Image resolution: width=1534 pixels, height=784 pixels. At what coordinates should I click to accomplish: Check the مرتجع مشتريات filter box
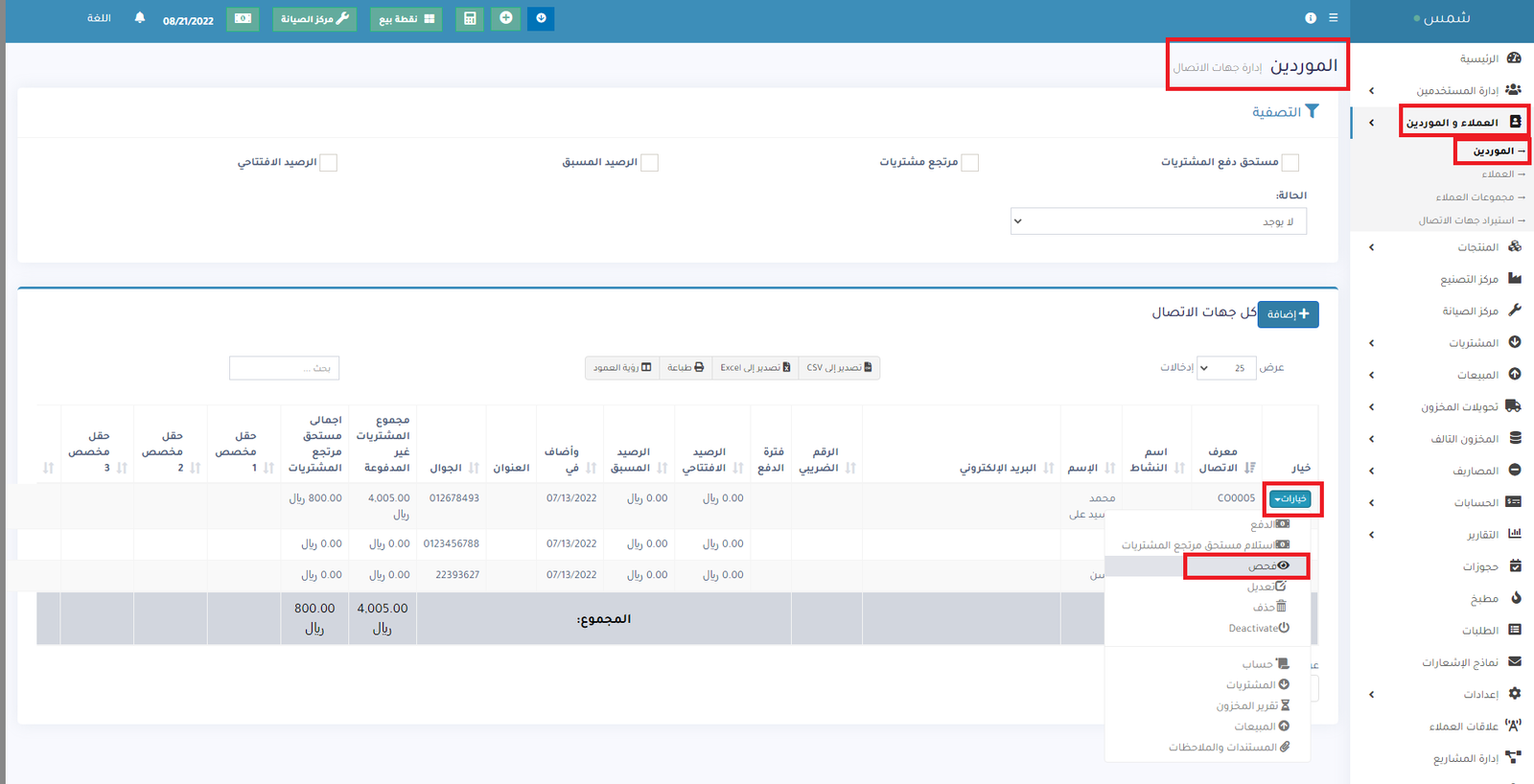[970, 163]
